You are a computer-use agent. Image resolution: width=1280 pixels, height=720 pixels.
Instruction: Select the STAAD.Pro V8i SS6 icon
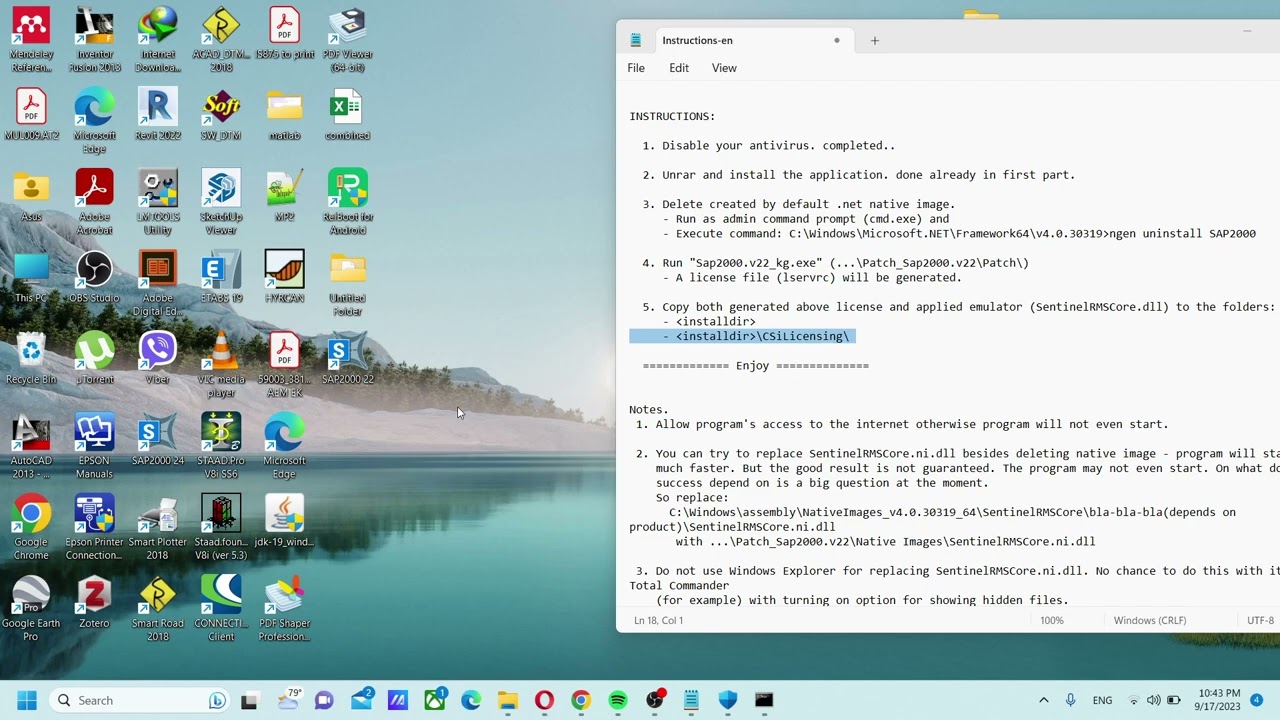click(221, 446)
